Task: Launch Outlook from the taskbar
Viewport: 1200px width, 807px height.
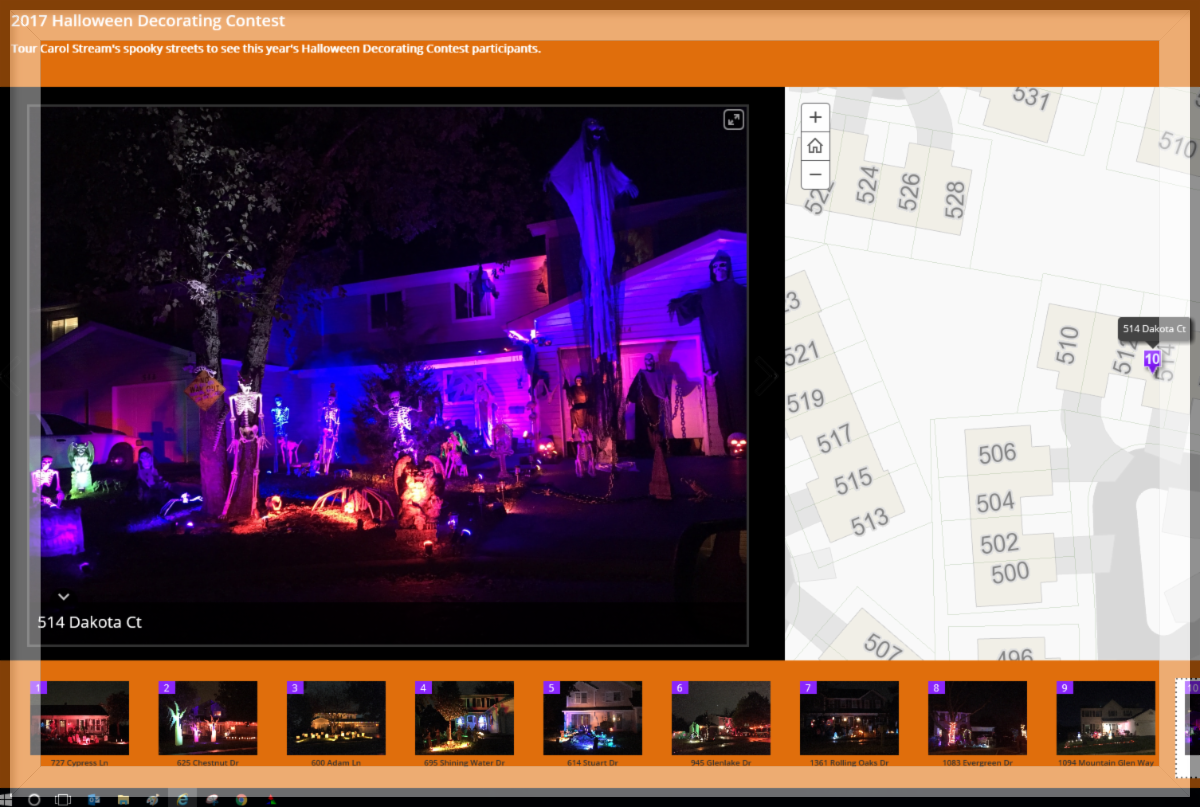Action: click(93, 799)
